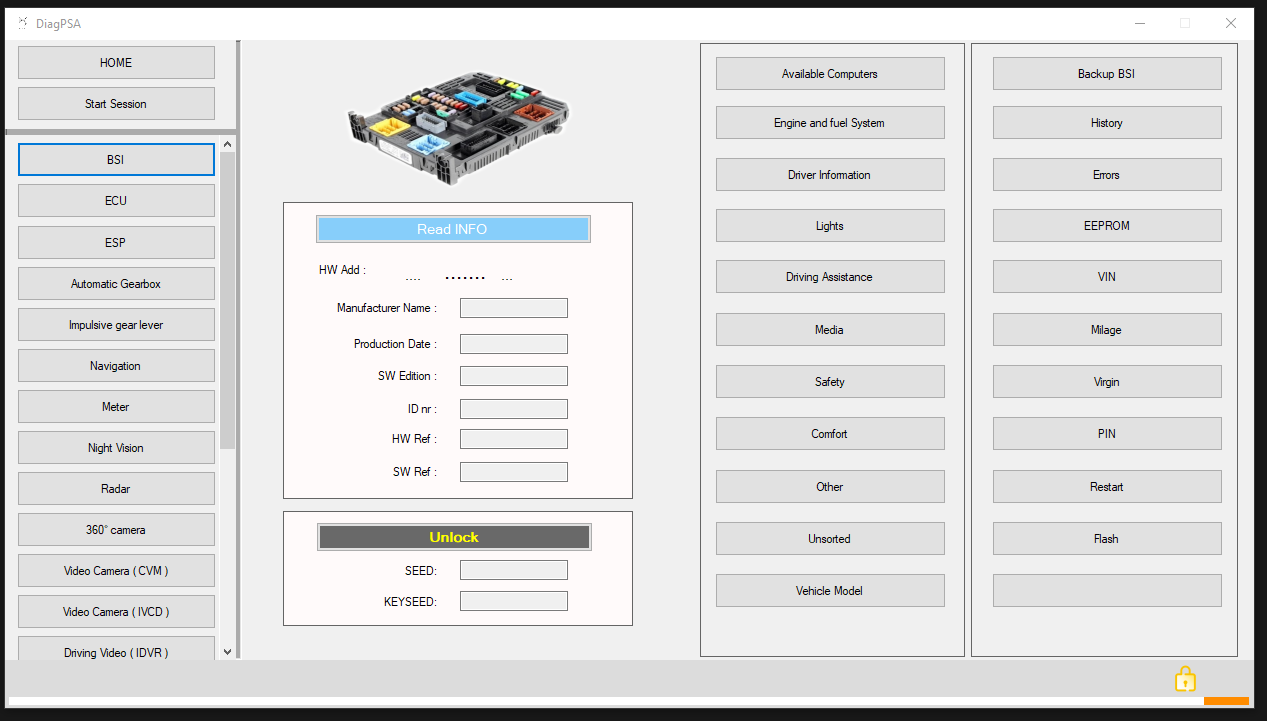
Task: Open the History function
Action: coord(1107,122)
